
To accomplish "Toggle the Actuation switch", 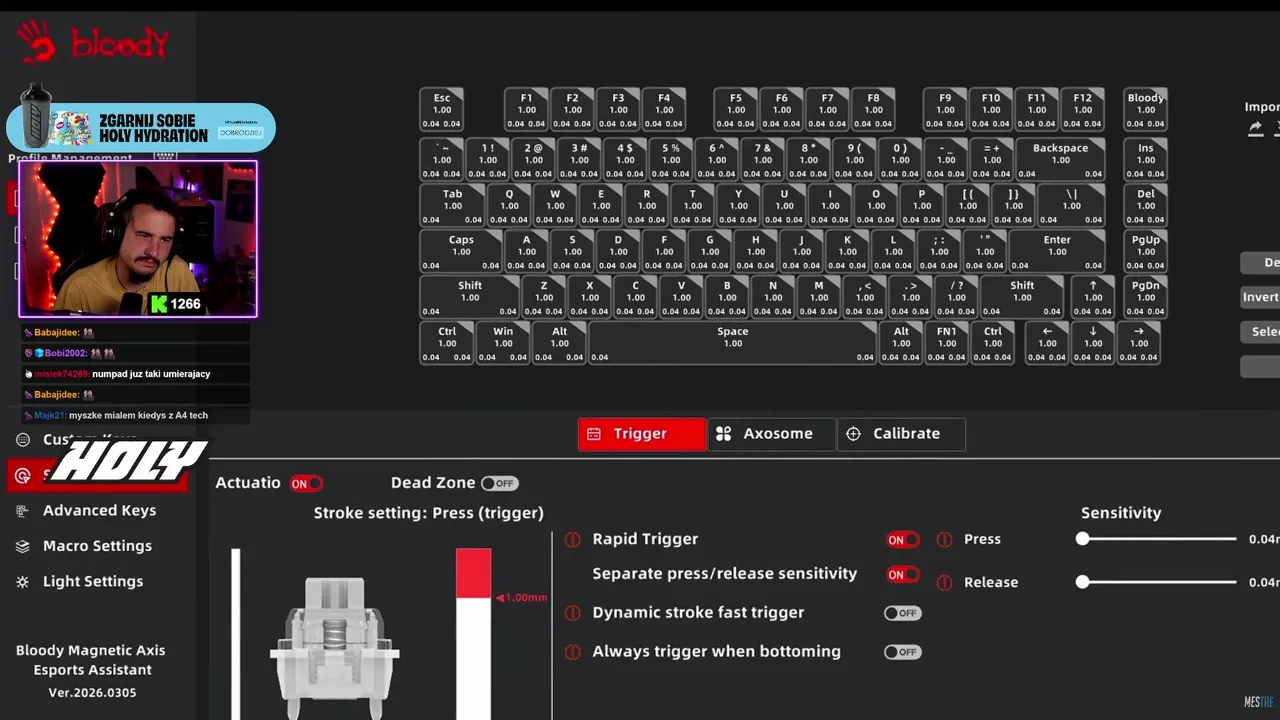I will [x=306, y=483].
